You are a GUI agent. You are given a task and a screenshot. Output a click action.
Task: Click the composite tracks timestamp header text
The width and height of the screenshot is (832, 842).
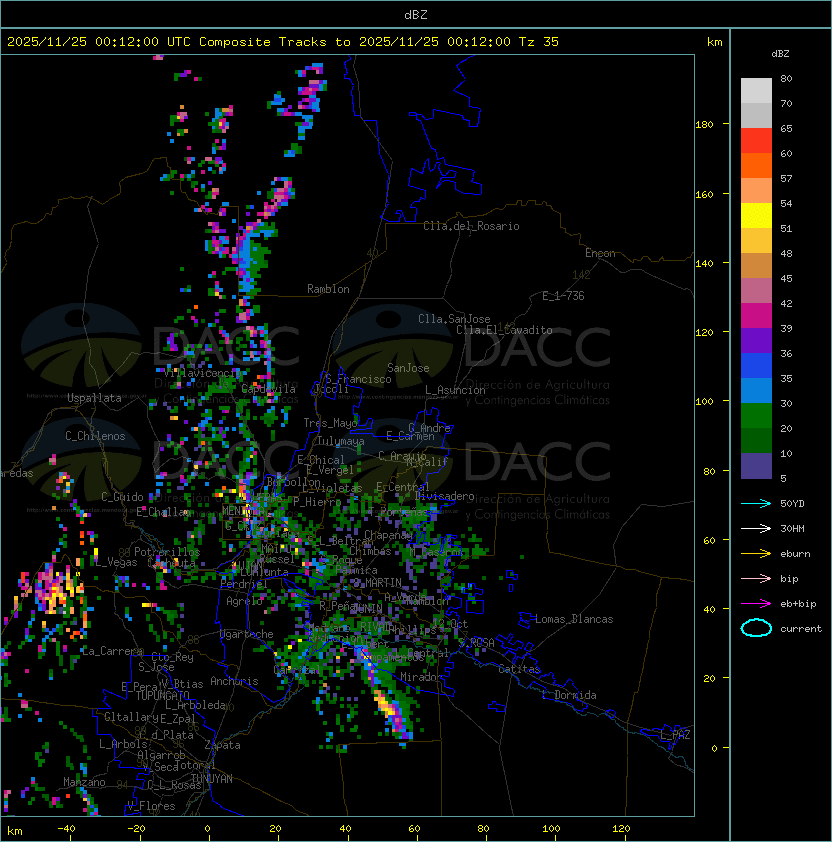tap(283, 42)
